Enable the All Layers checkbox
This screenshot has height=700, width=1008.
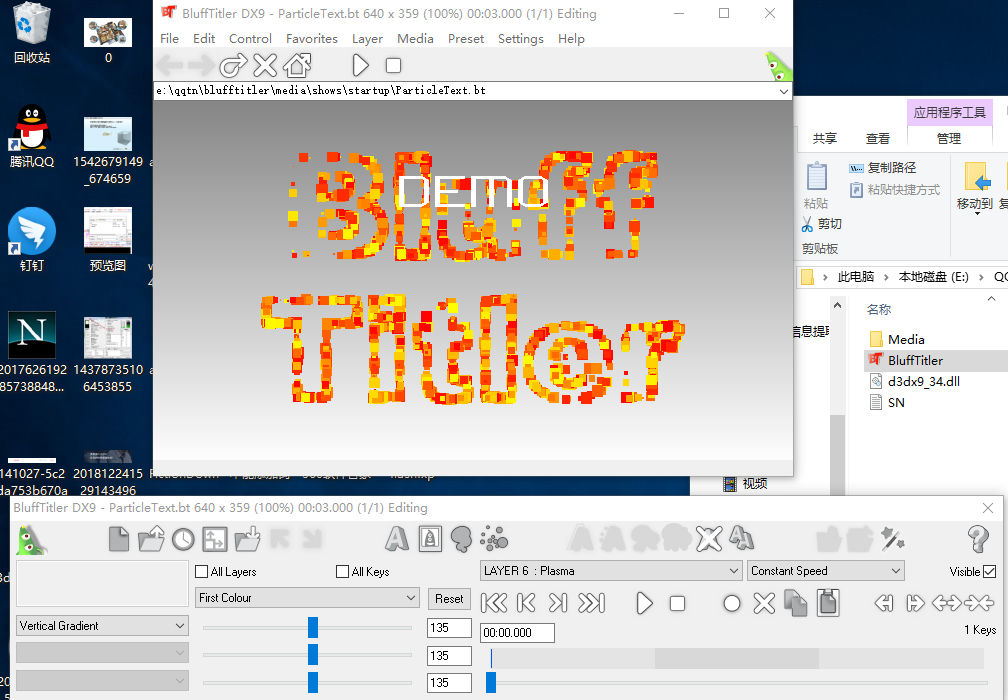coord(201,571)
